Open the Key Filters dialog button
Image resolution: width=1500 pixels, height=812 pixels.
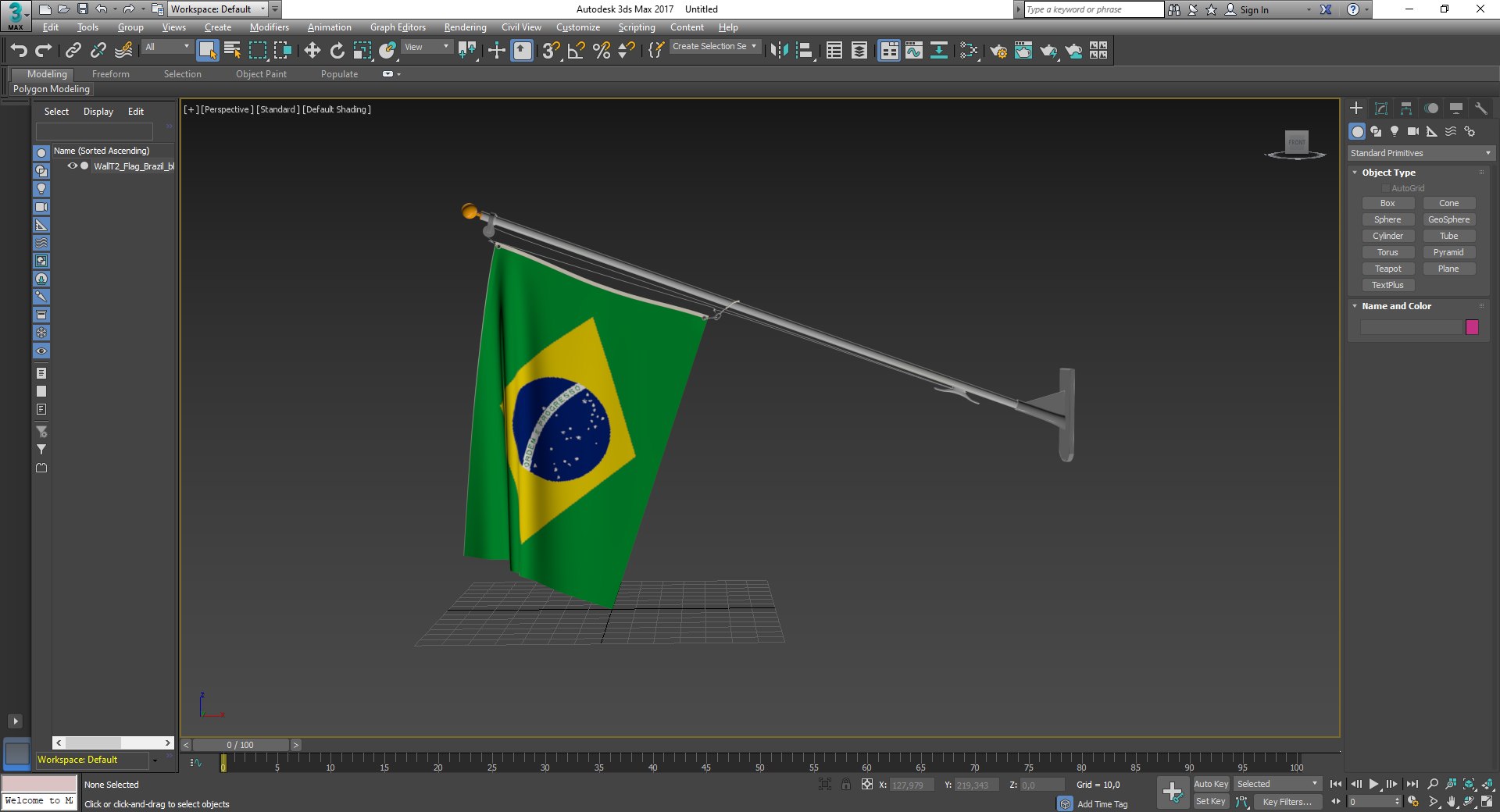point(1287,802)
